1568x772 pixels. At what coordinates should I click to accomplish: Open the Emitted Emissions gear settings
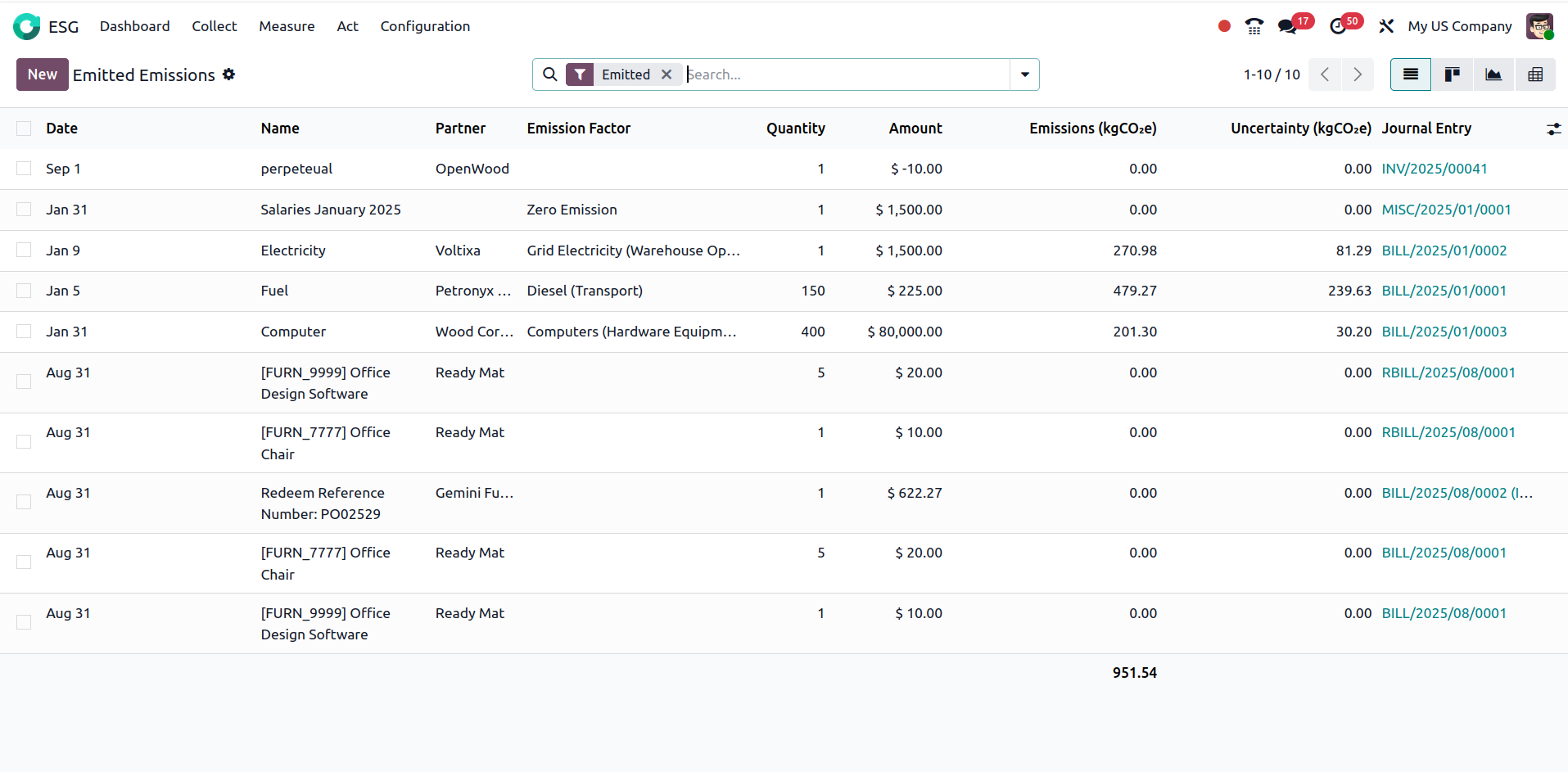click(x=229, y=74)
